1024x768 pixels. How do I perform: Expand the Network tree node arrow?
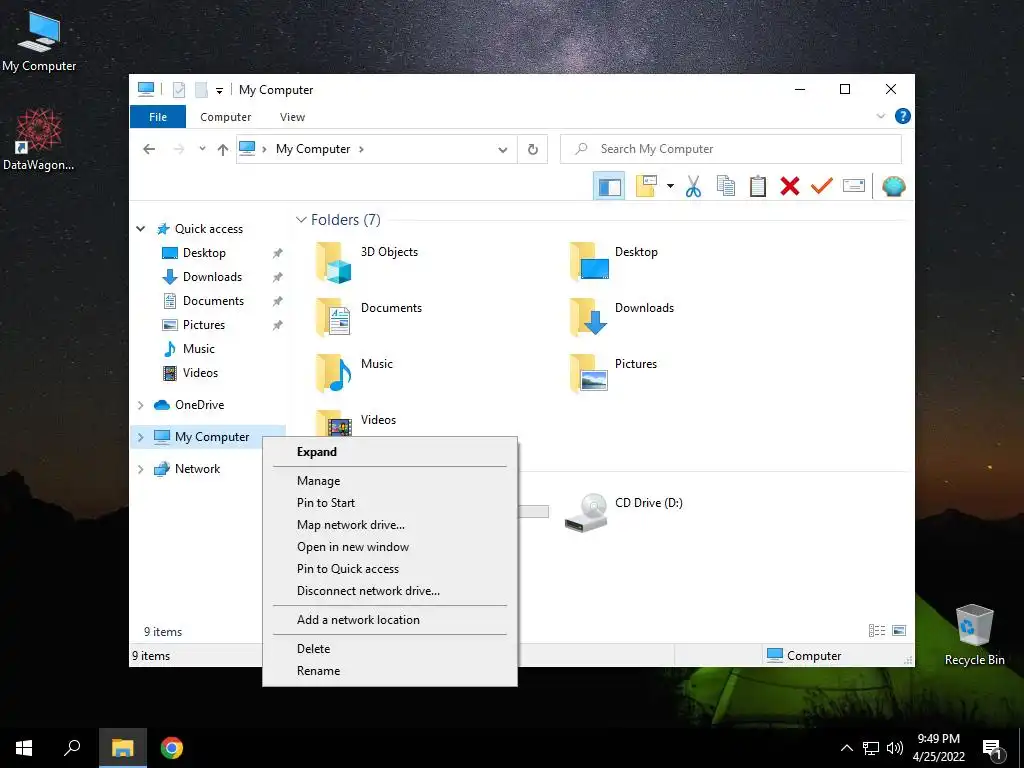(140, 469)
